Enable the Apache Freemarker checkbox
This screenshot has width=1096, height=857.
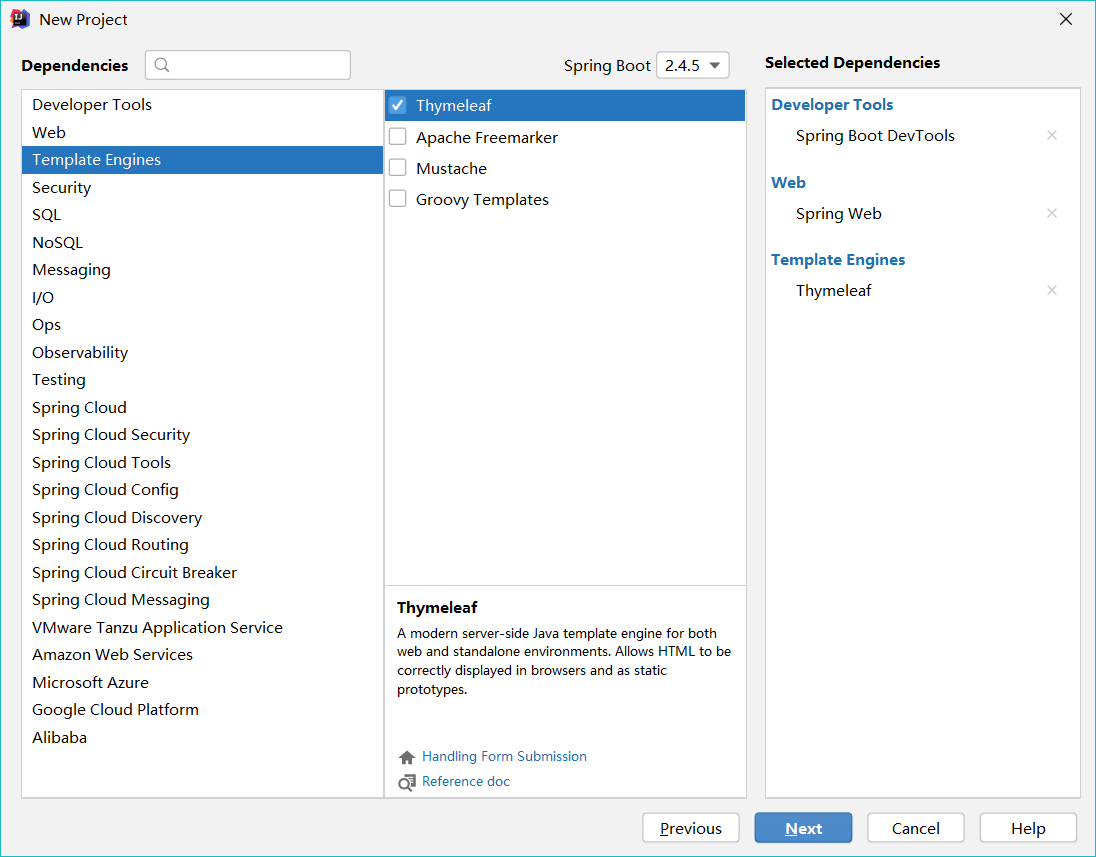pos(398,136)
